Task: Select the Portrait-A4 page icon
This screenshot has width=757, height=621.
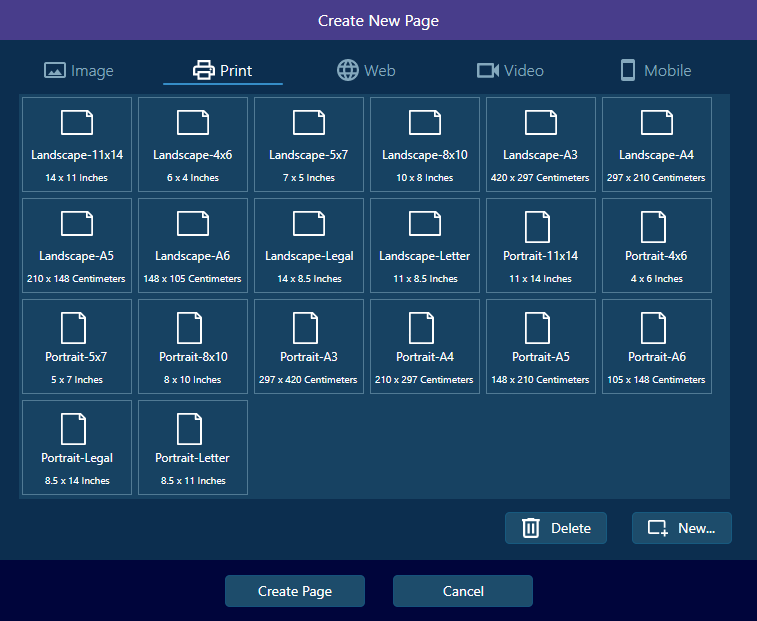Action: click(421, 328)
